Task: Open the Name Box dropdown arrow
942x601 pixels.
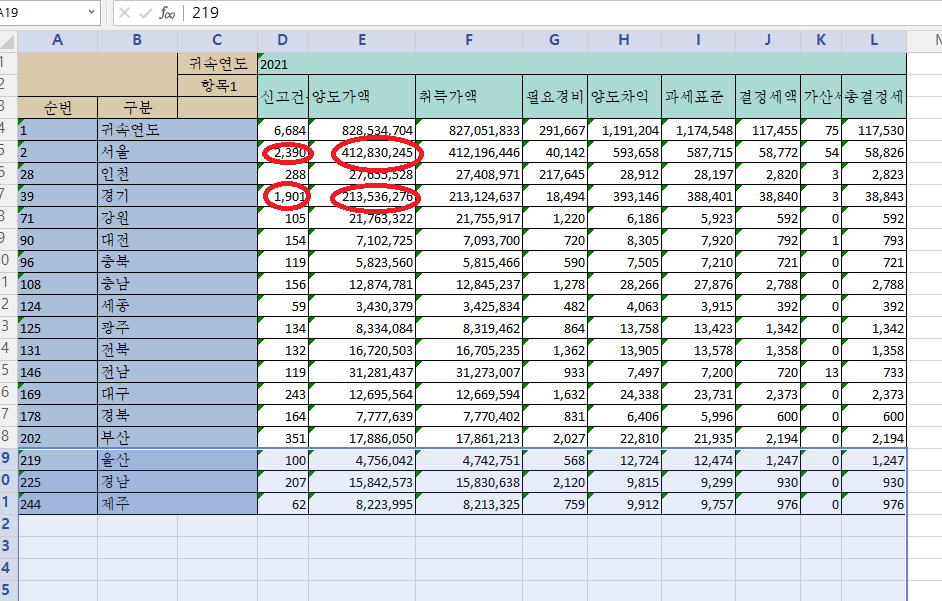Action: point(92,13)
